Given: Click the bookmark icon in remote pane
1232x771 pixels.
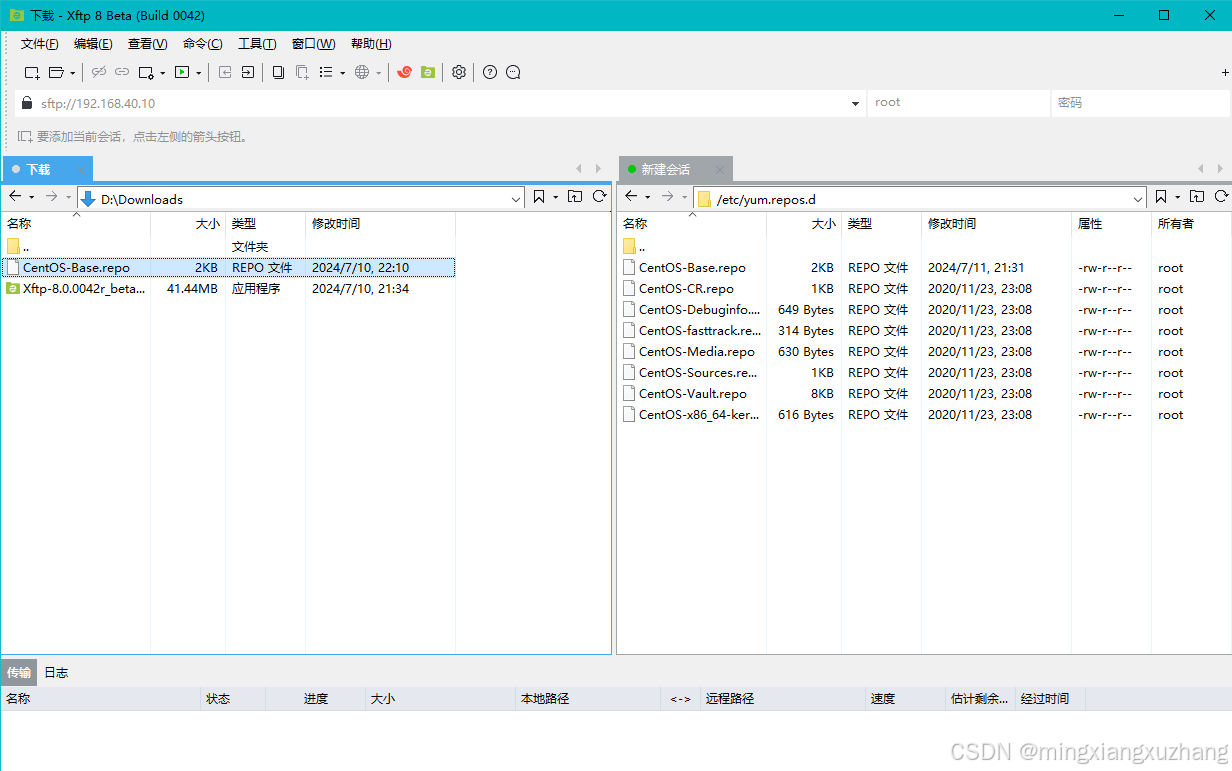Looking at the screenshot, I should (x=1161, y=198).
